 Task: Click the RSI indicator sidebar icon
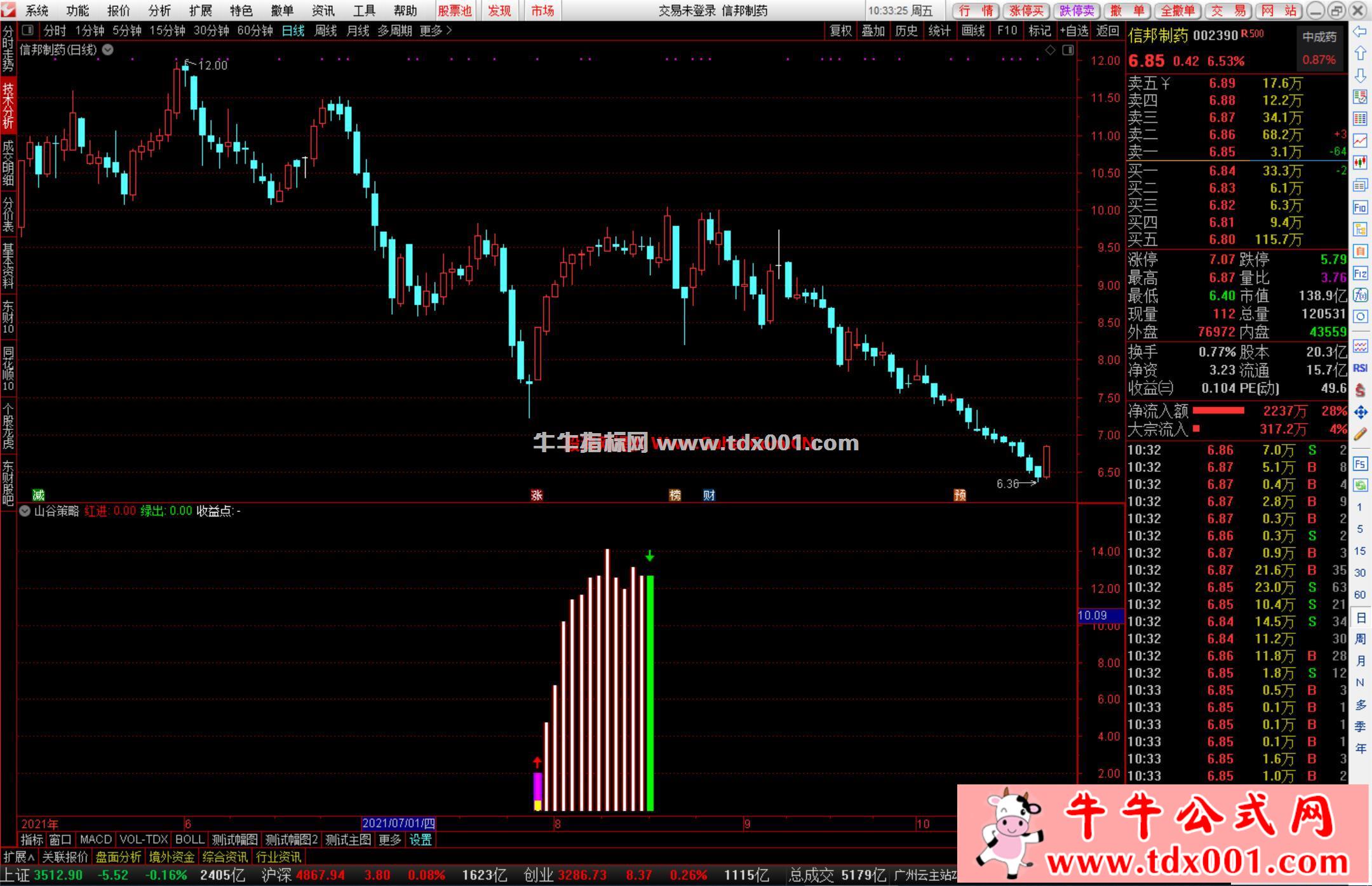tap(1360, 368)
